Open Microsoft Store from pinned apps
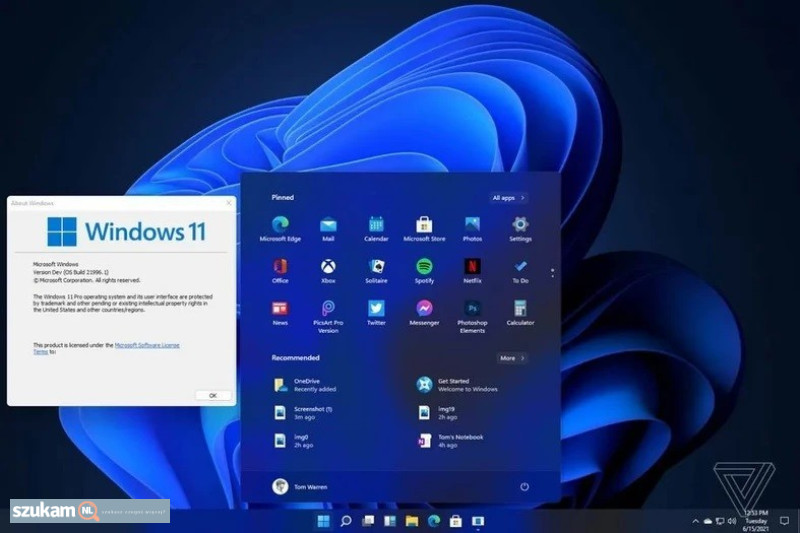The width and height of the screenshot is (800, 533). [424, 229]
